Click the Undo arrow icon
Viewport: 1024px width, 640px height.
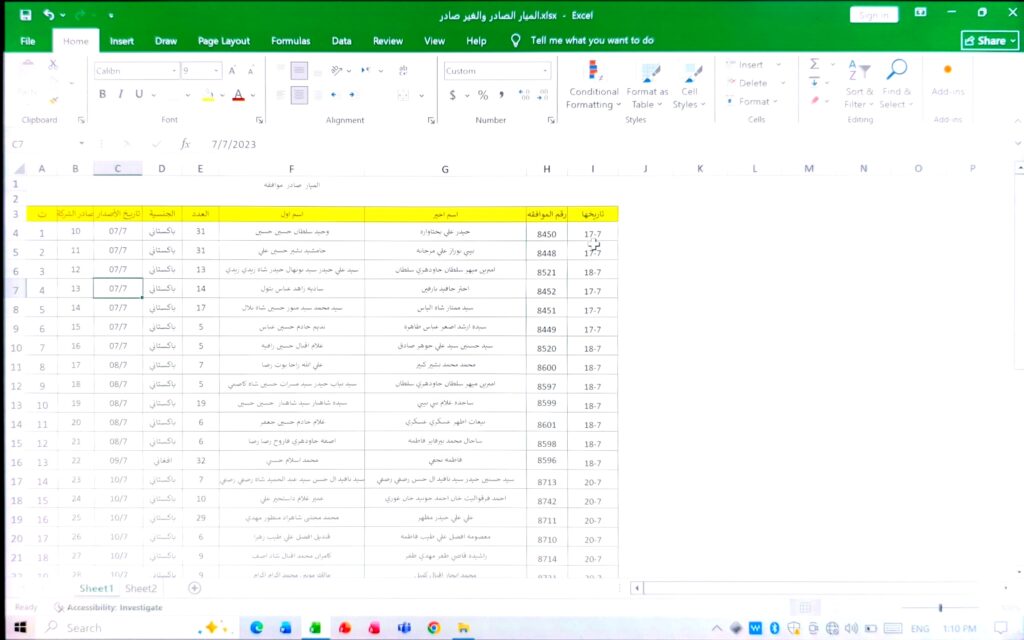pos(49,14)
